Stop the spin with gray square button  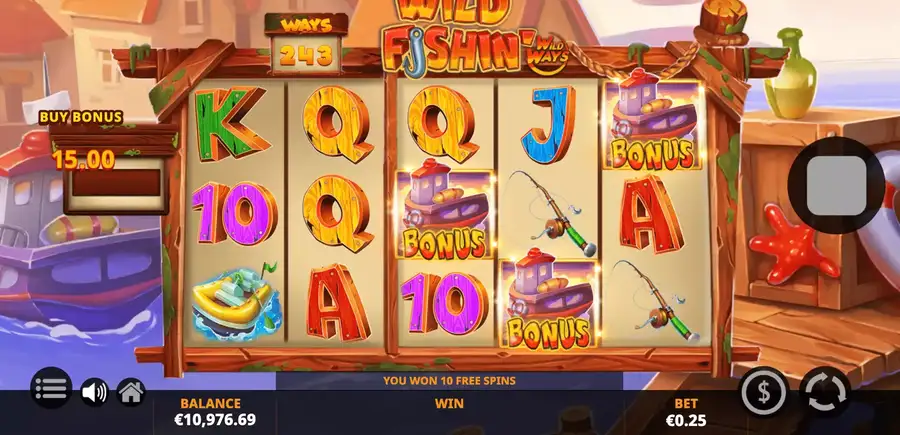(x=836, y=185)
